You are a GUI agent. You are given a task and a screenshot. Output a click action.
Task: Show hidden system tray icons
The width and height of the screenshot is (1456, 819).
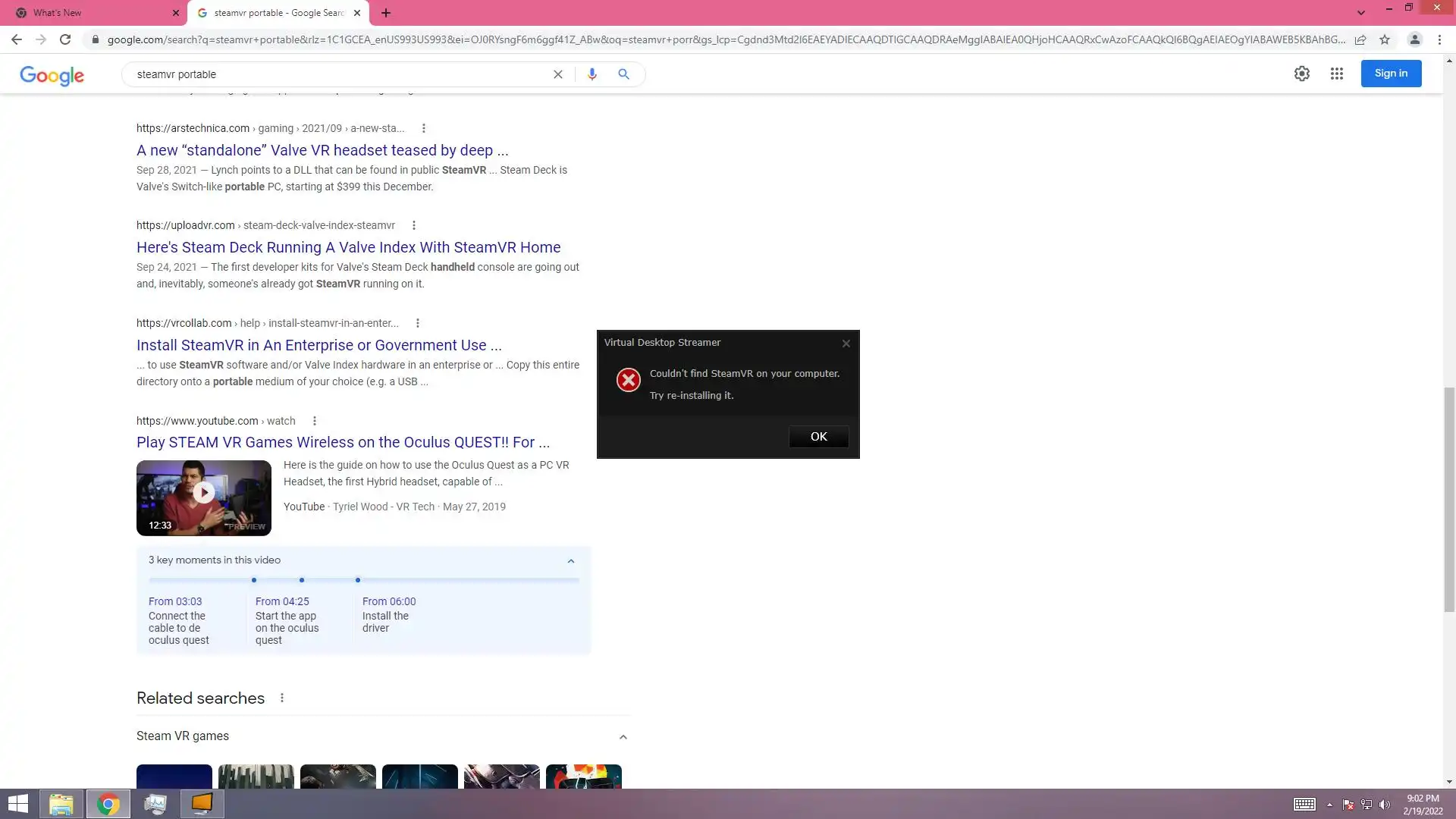[1329, 805]
